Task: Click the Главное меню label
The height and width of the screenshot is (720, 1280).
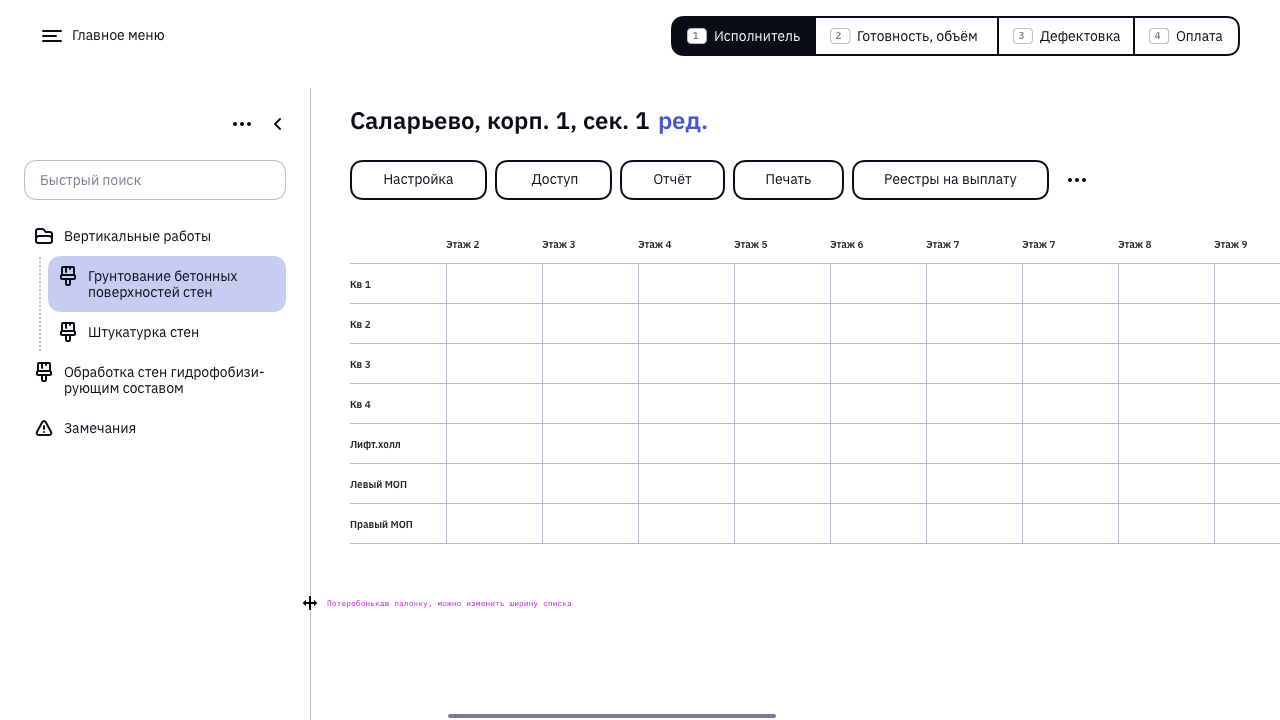Action: 118,36
